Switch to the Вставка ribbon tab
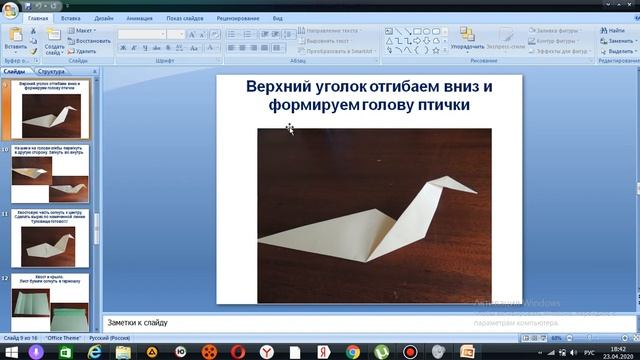This screenshot has width=640, height=360. click(71, 18)
